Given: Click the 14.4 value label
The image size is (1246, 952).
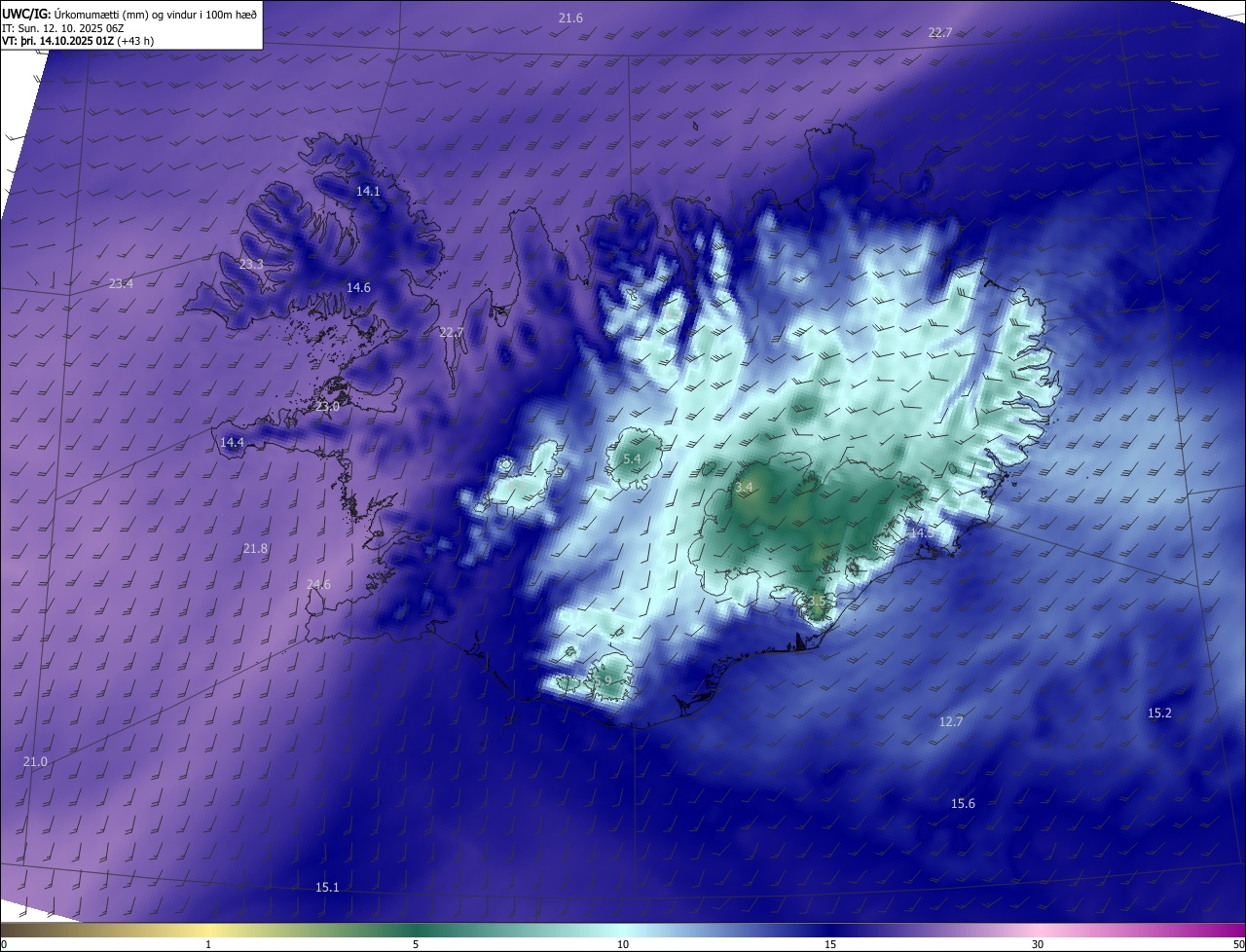Looking at the screenshot, I should coord(232,443).
